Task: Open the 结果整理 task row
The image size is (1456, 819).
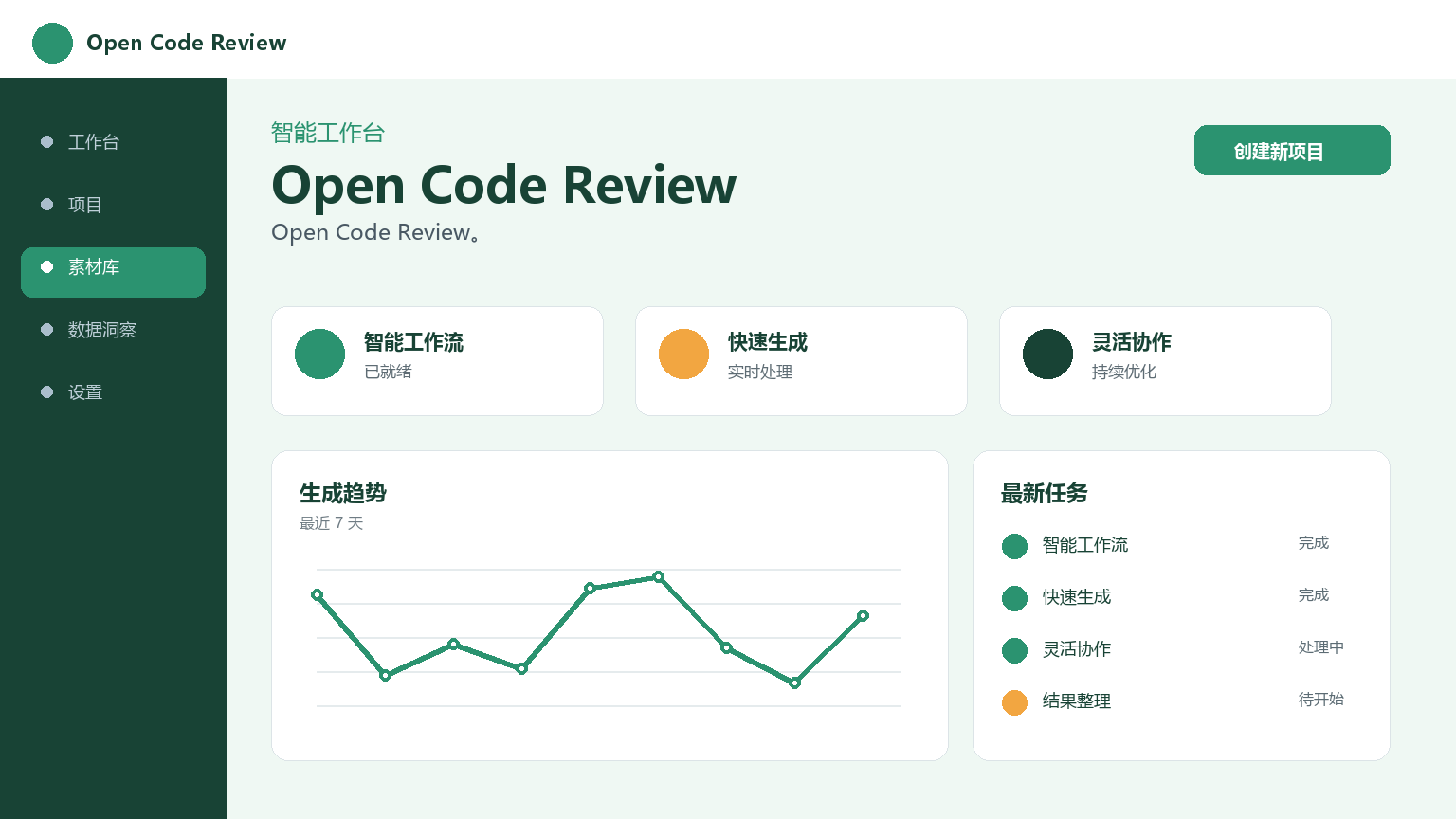Action: [1181, 702]
